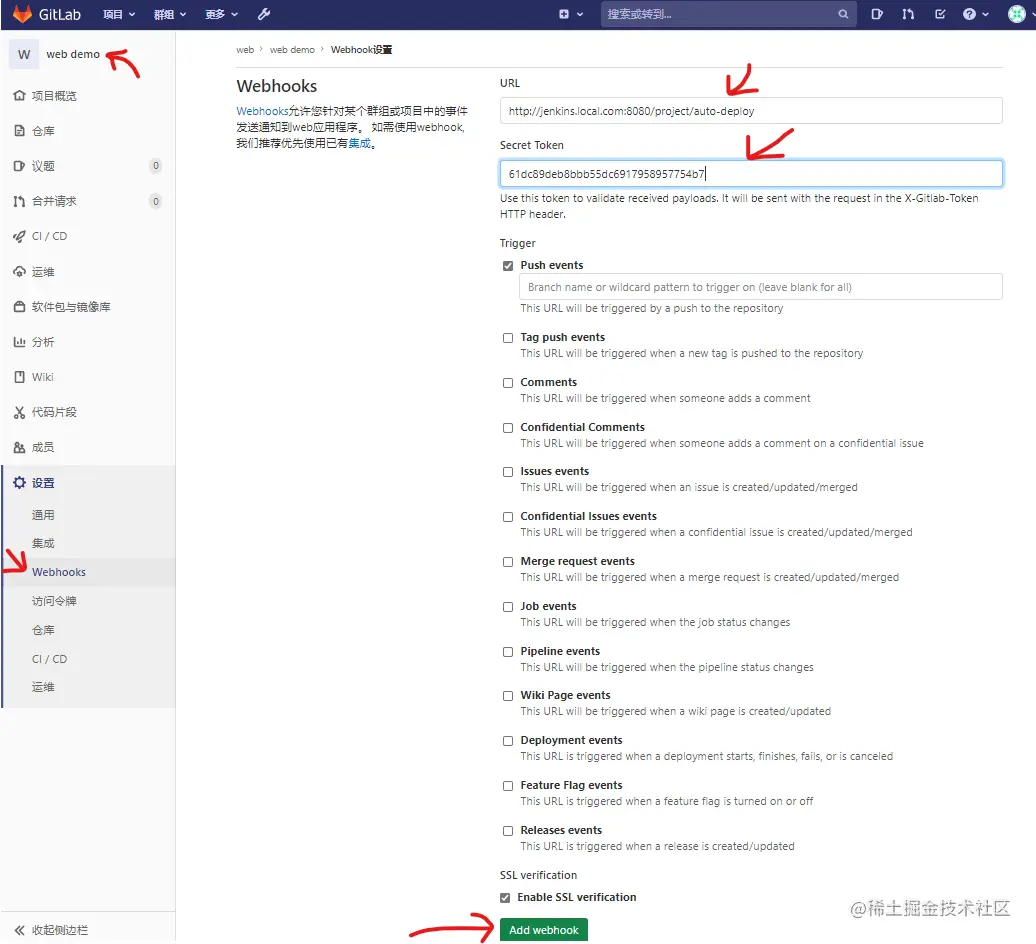Check Feature Flag events checkbox

coord(507,785)
